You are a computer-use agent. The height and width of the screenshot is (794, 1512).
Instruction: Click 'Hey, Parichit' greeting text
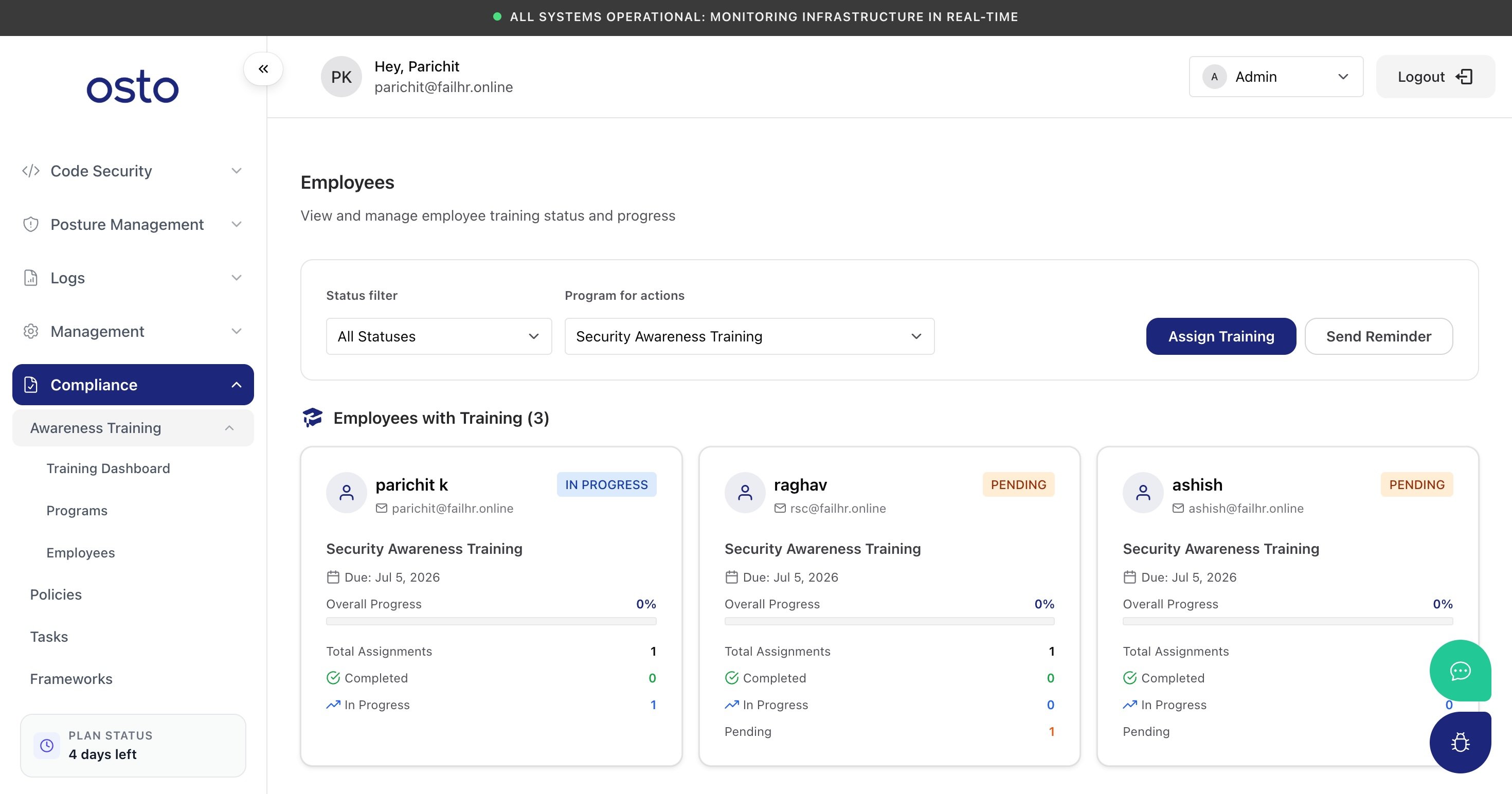pos(417,66)
